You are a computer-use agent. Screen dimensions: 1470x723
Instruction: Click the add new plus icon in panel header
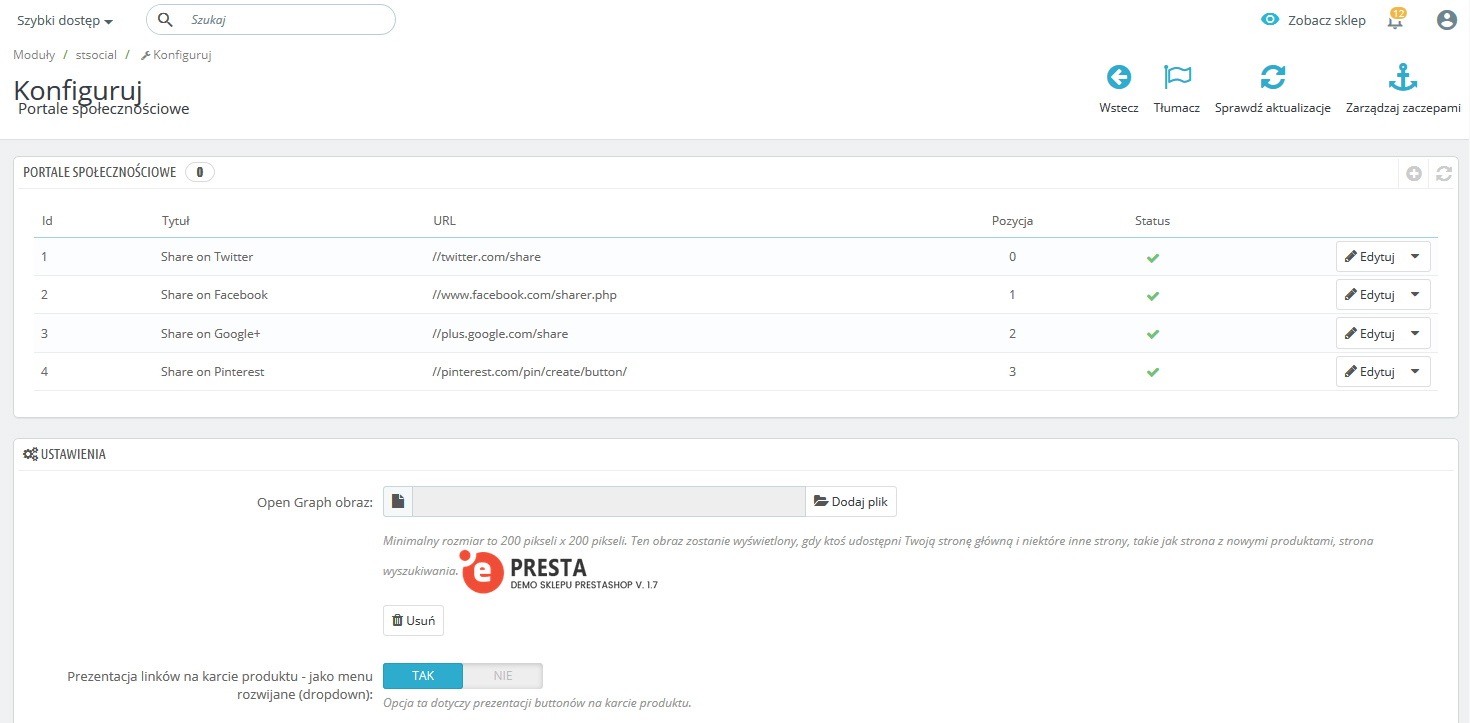coord(1414,173)
